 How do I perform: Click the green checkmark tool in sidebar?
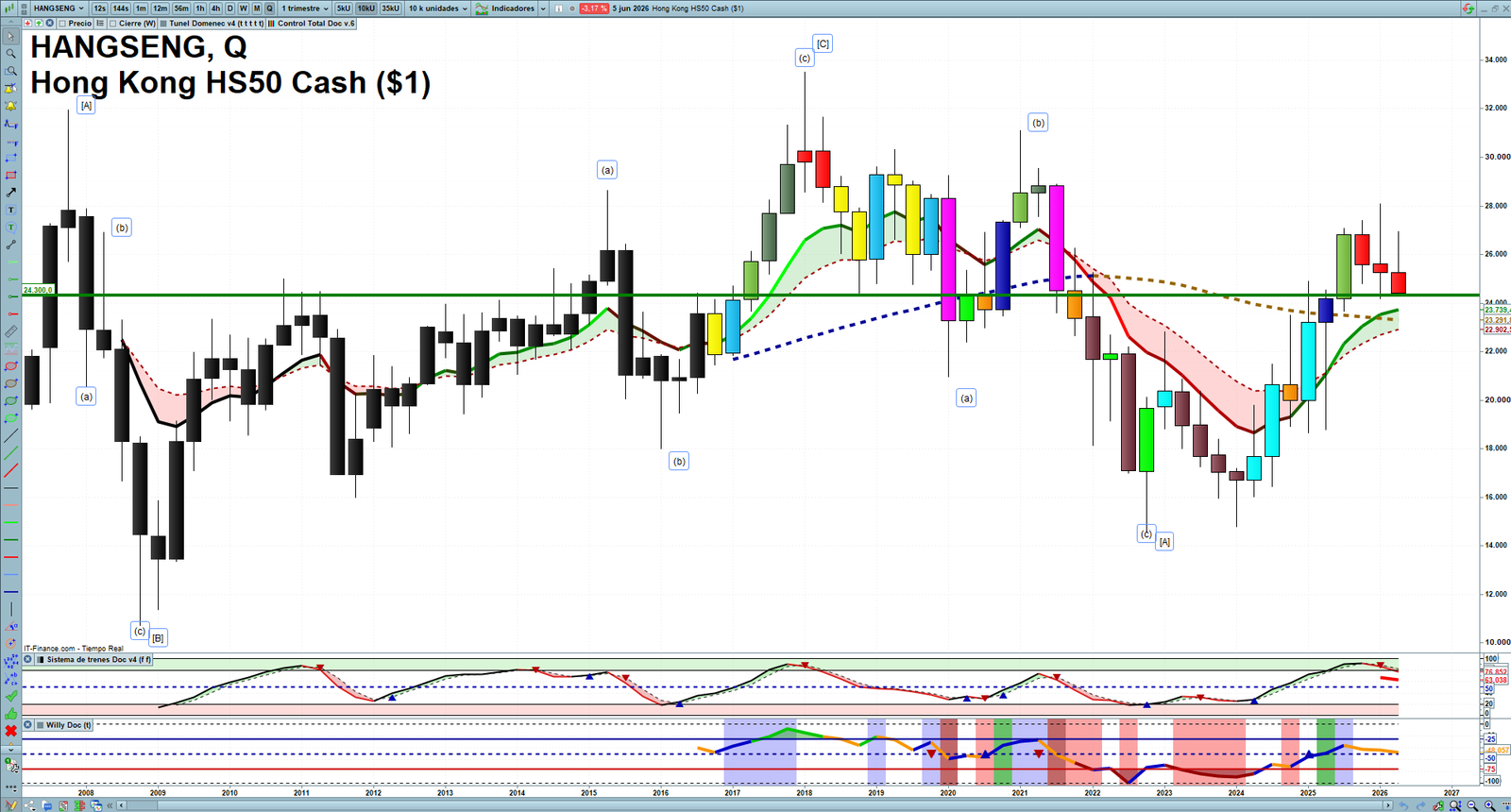click(11, 696)
